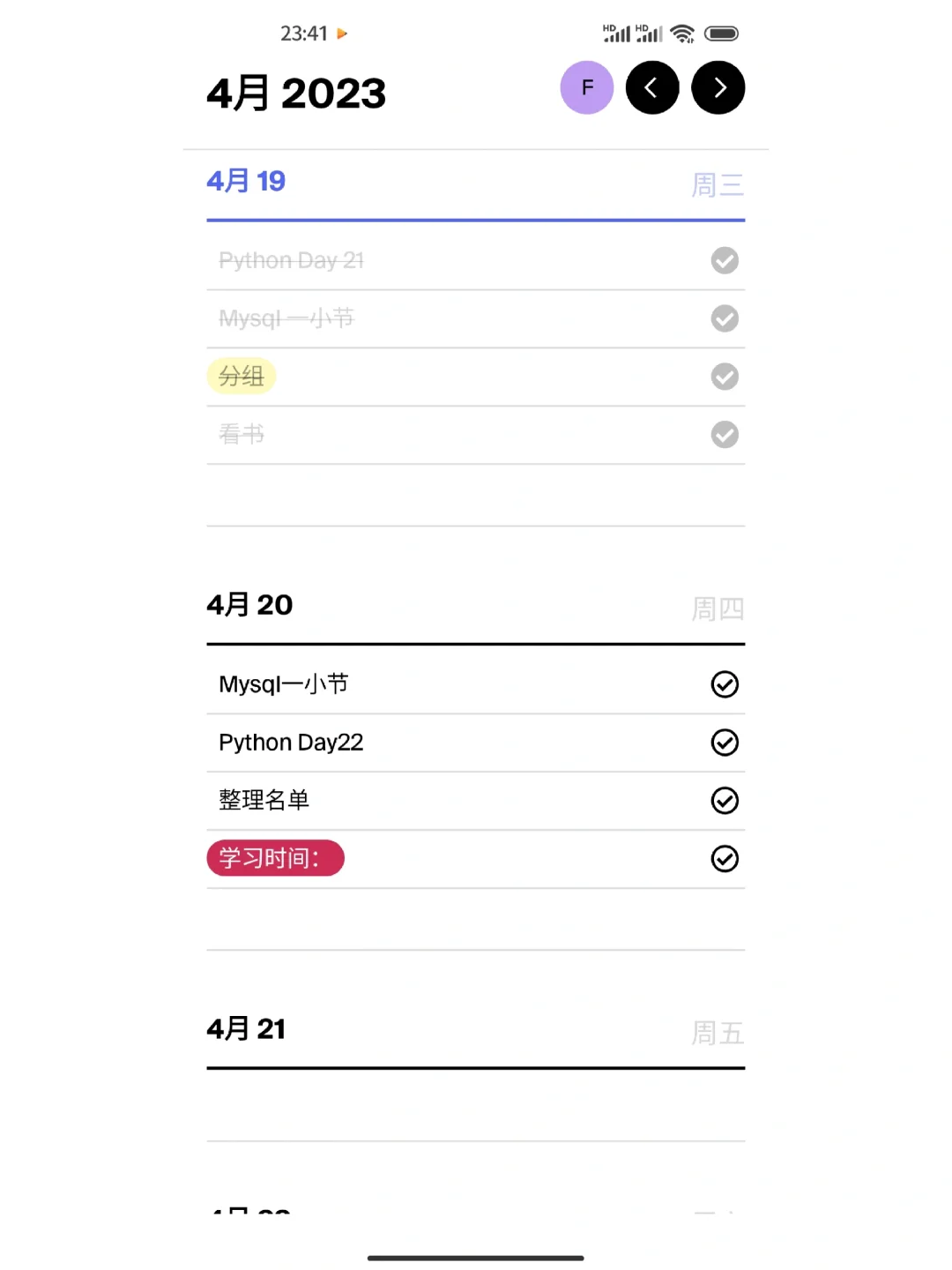Tap the Wi-Fi status icon
Viewport: 952px width, 1270px height.
pyautogui.click(x=682, y=34)
